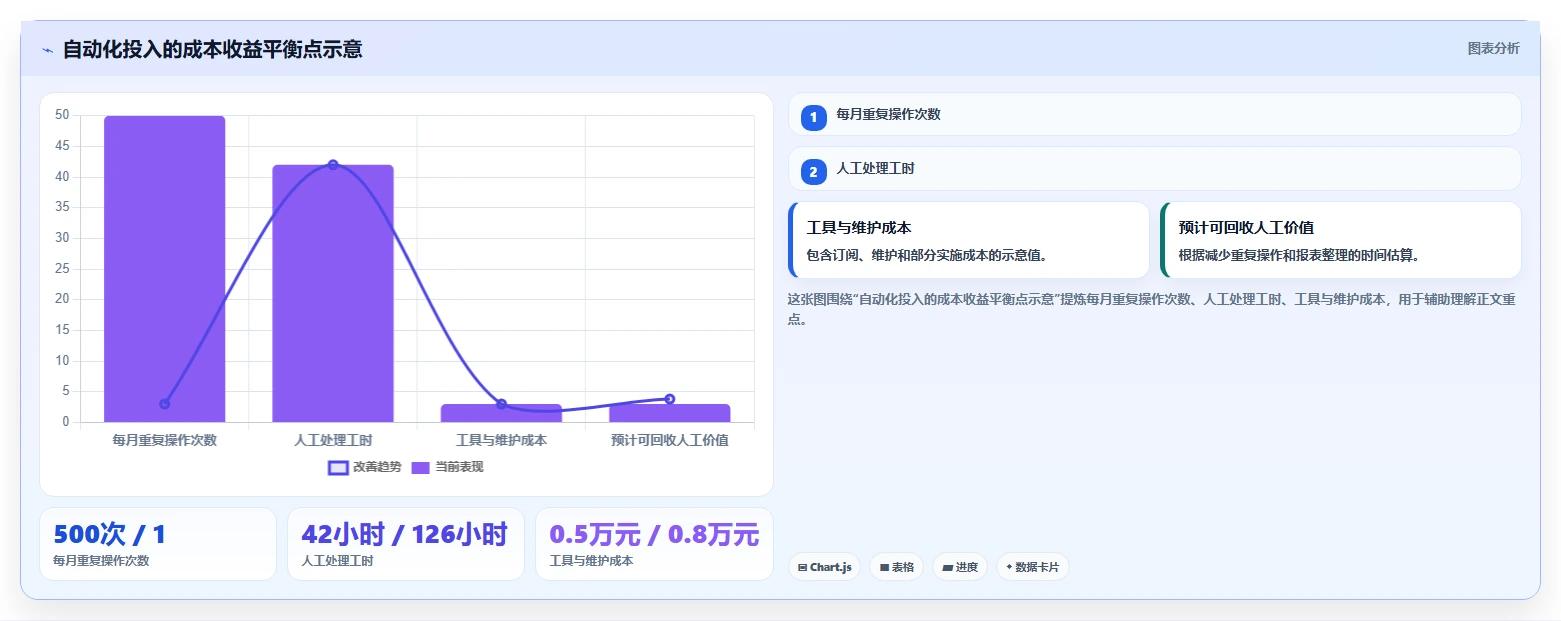The width and height of the screenshot is (1561, 621).
Task: Click the number 2 badge for 人工处理工时
Action: click(813, 172)
